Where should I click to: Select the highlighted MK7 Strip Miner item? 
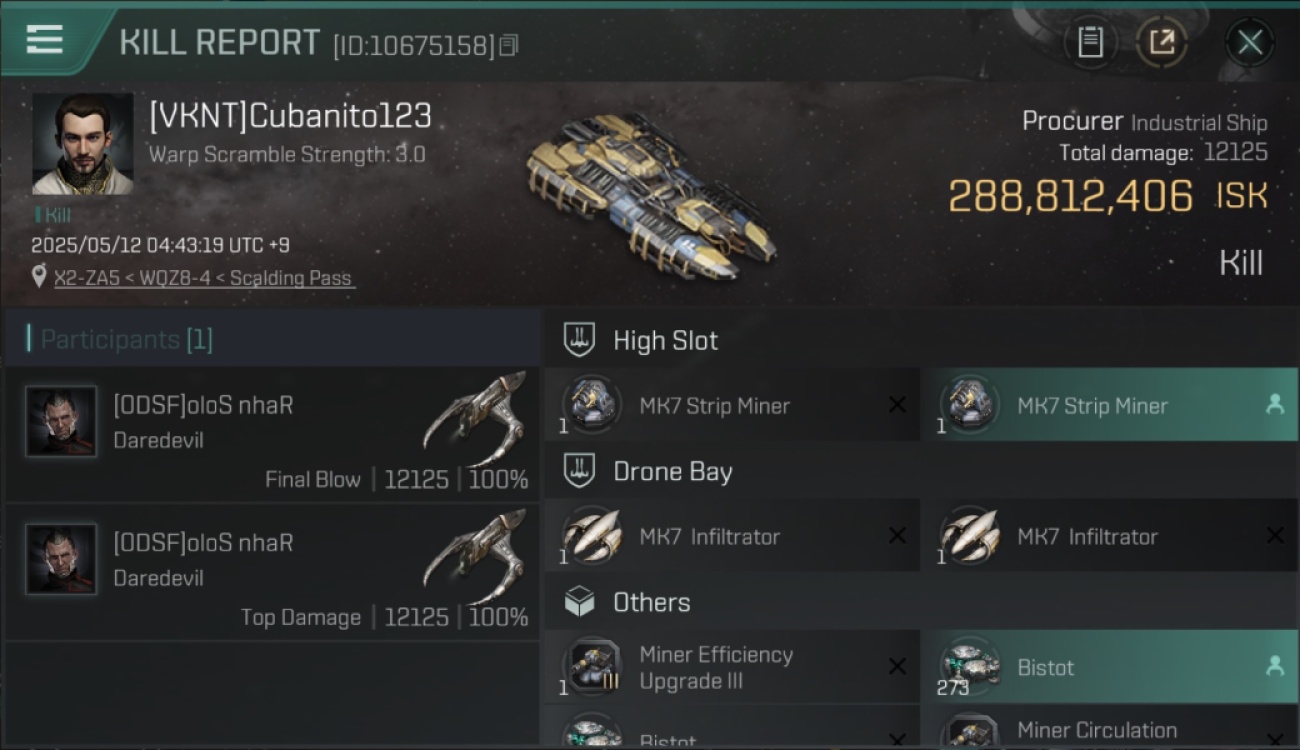(1109, 405)
